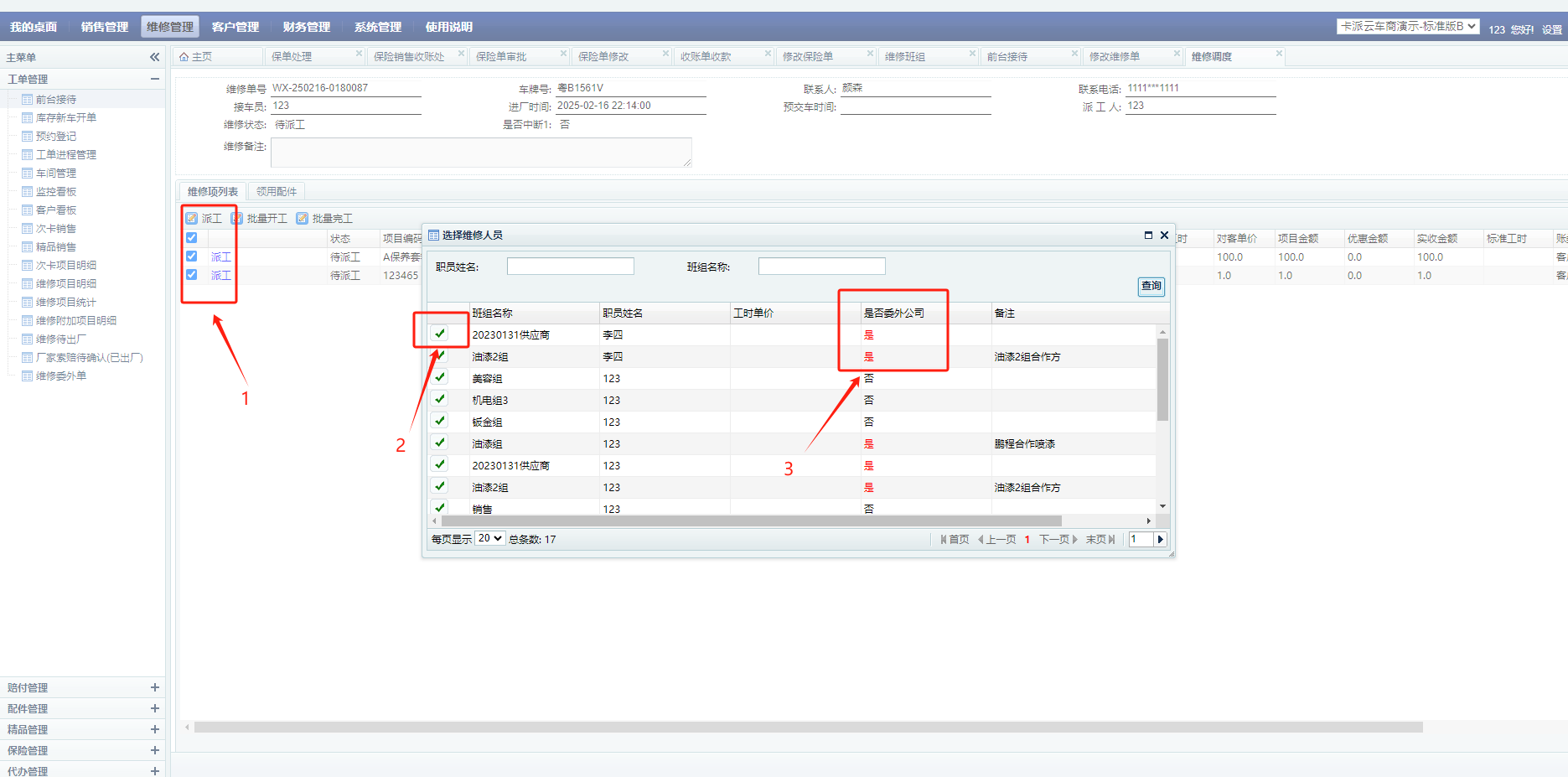Toggle the select-all checkbox in repair list header
The height and width of the screenshot is (777, 1568).
[192, 238]
